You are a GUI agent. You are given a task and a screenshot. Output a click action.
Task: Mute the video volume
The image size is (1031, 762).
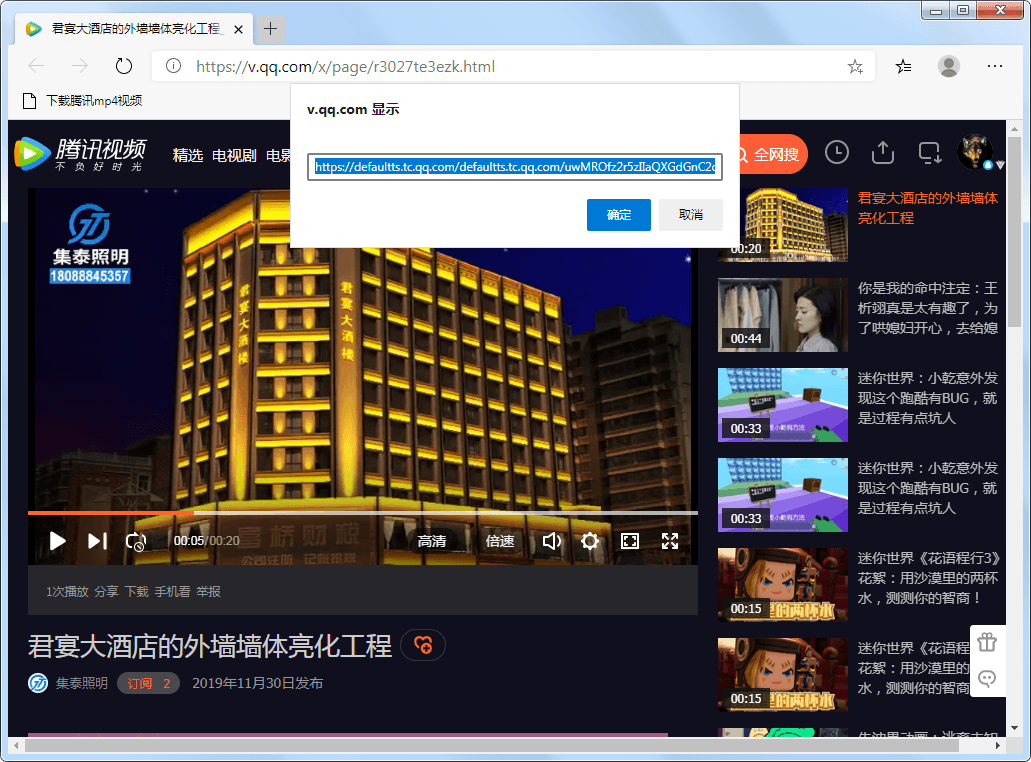pyautogui.click(x=551, y=541)
